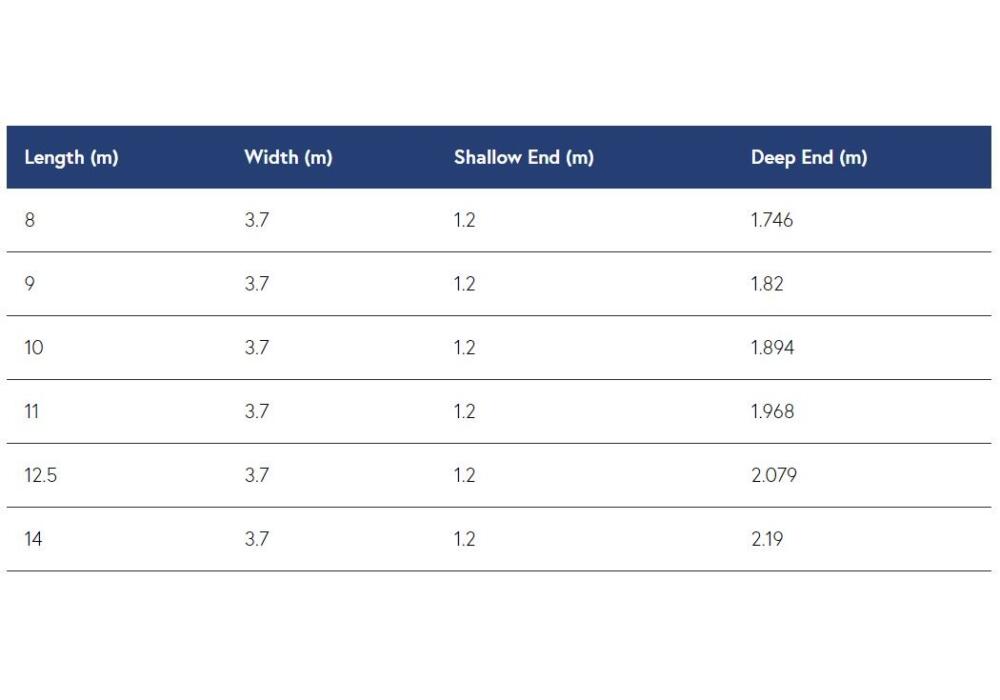This screenshot has width=1000, height=700.
Task: Select shallow end 1.2 in the 14m row
Action: click(x=464, y=539)
